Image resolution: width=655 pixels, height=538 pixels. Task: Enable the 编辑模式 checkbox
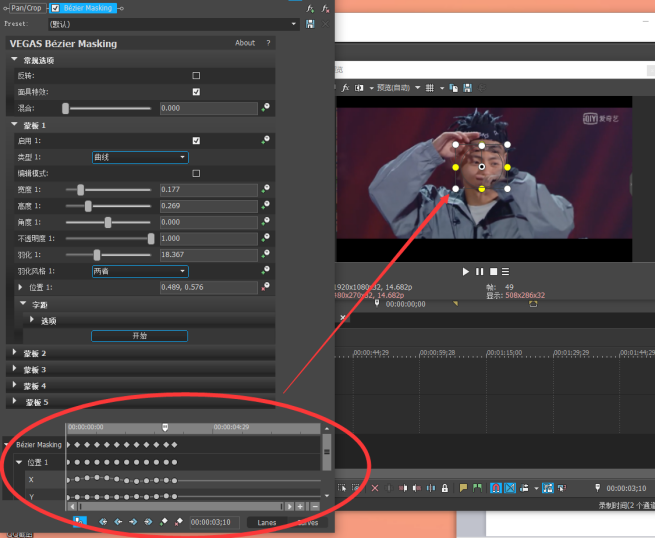point(196,173)
